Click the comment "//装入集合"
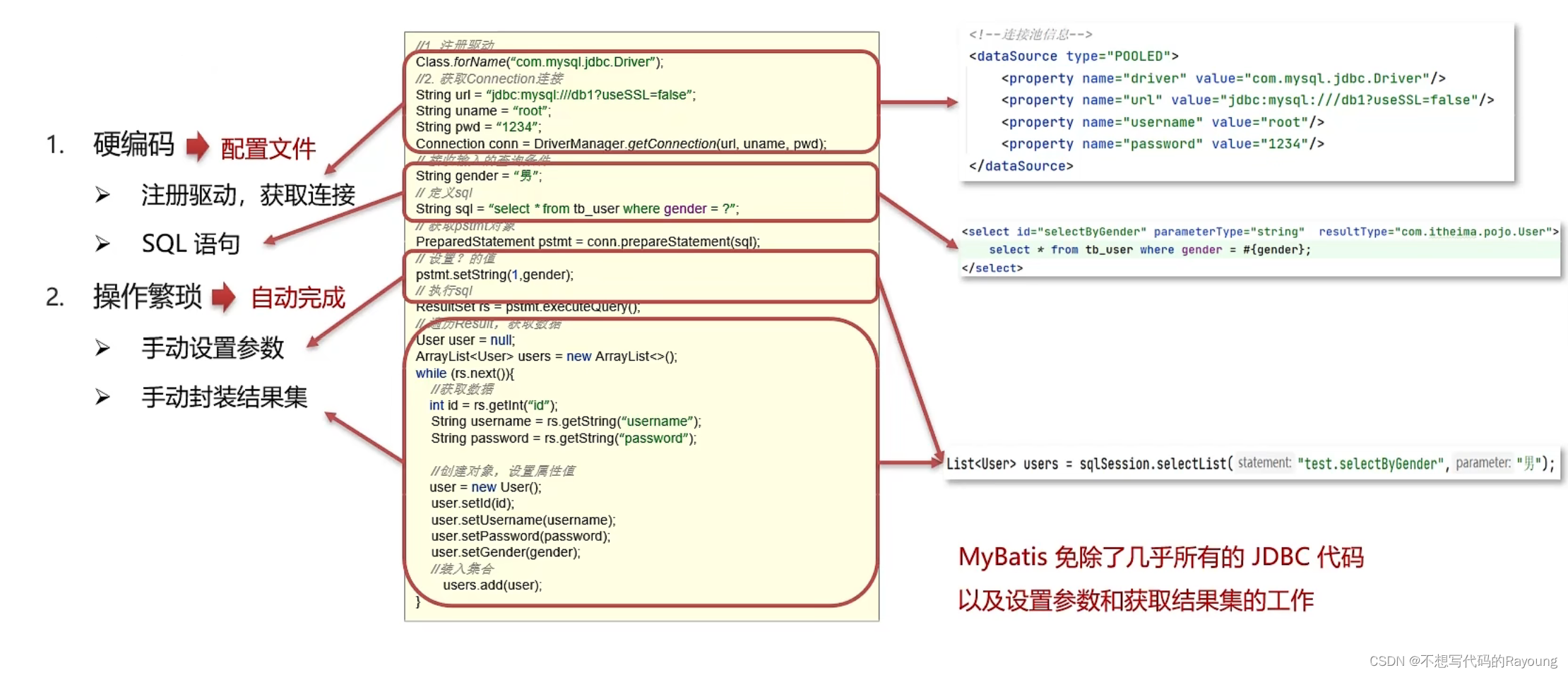 (x=463, y=569)
